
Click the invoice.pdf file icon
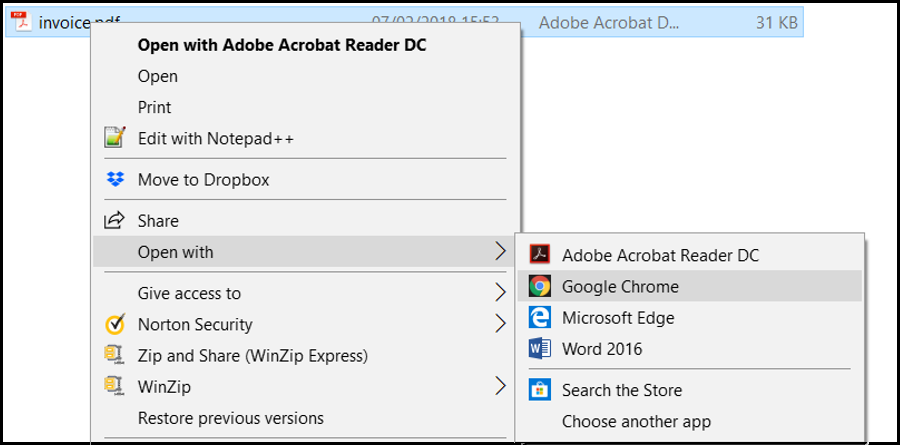pyautogui.click(x=20, y=22)
